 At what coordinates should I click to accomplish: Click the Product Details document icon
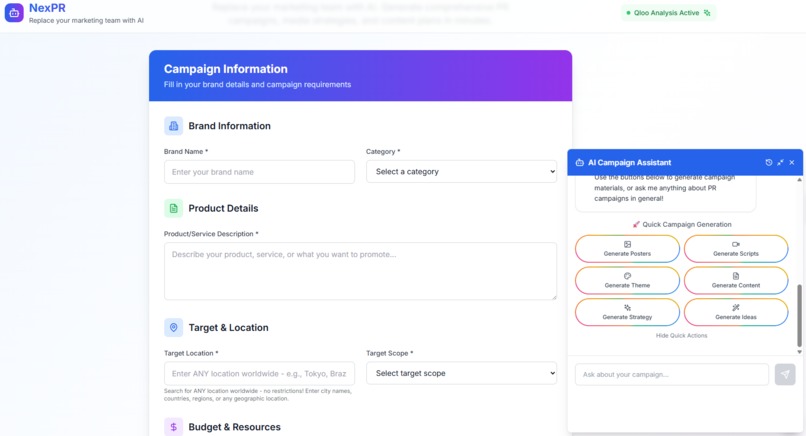[x=173, y=208]
